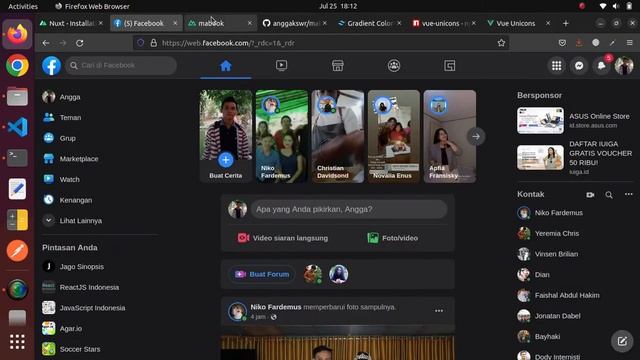Search contacts magnifier icon in Kontak
The width and height of the screenshot is (640, 360).
tap(609, 195)
